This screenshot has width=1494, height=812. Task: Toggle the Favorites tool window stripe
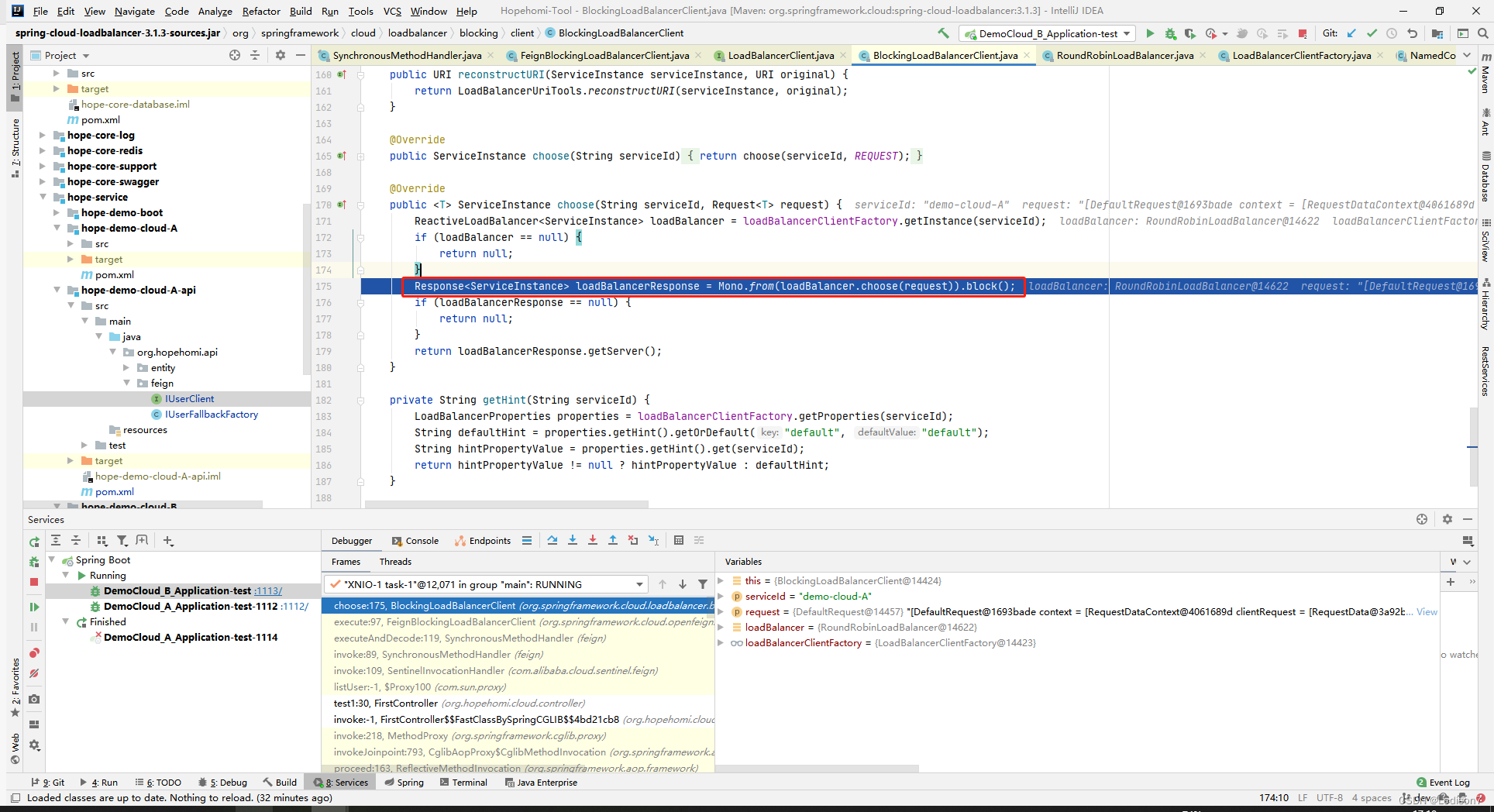coord(15,687)
